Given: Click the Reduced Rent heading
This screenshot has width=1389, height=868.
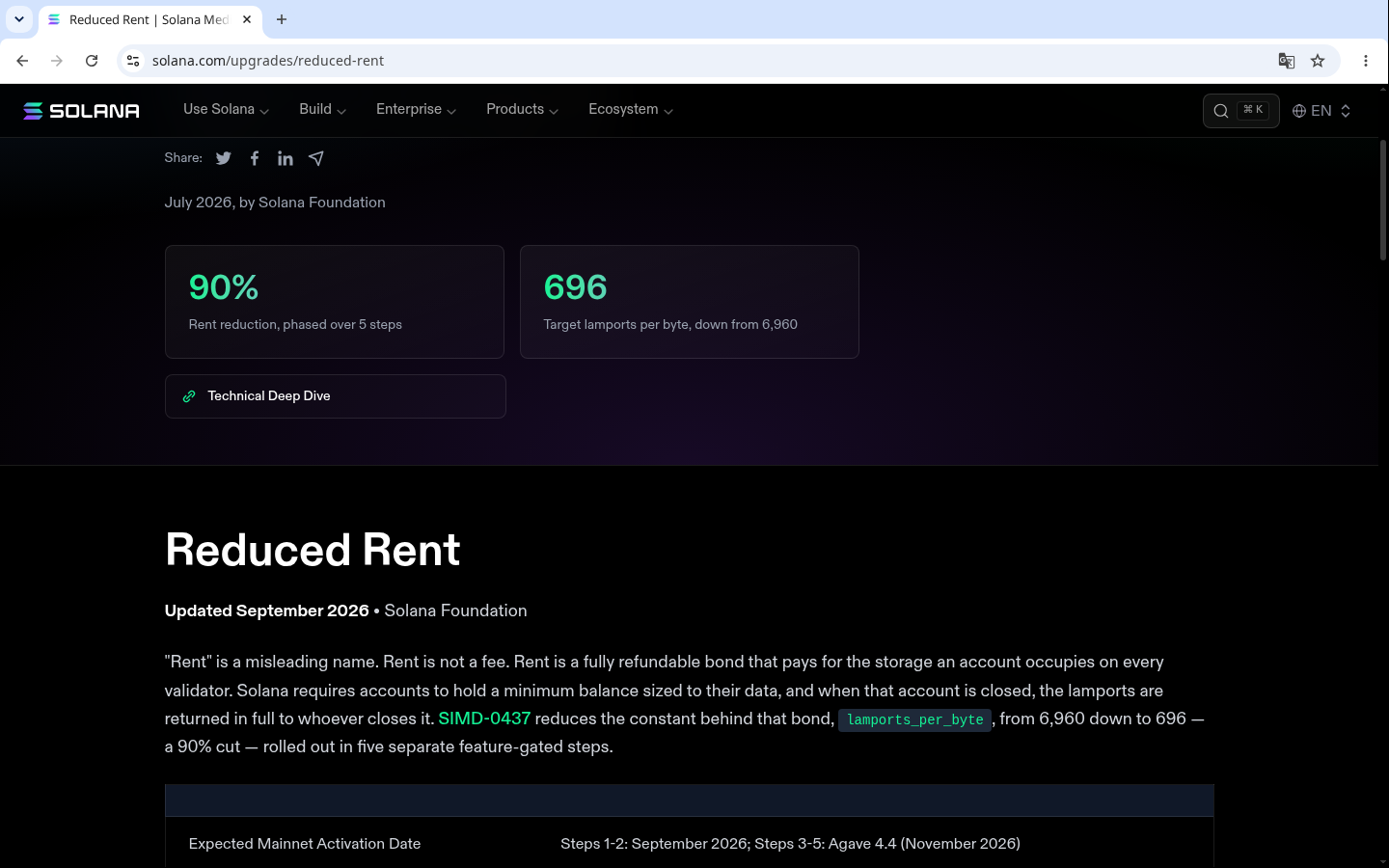Looking at the screenshot, I should (313, 550).
